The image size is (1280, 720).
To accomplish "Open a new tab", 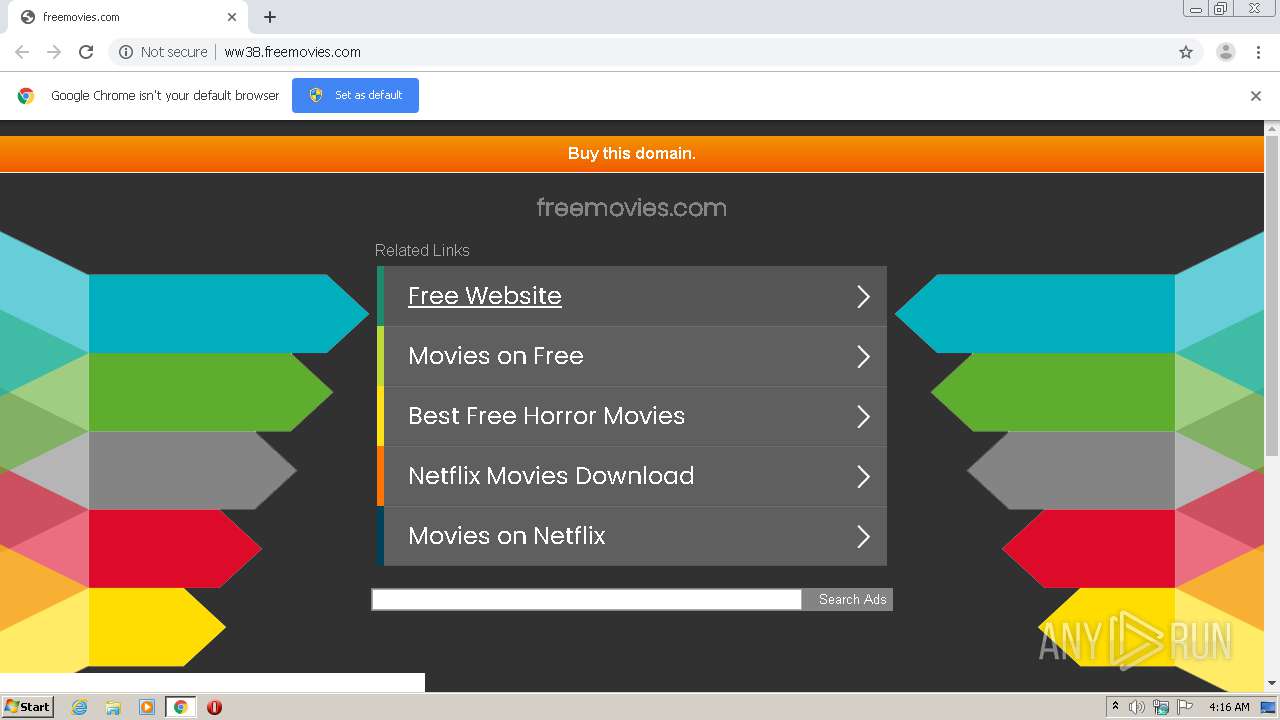I will pyautogui.click(x=270, y=17).
